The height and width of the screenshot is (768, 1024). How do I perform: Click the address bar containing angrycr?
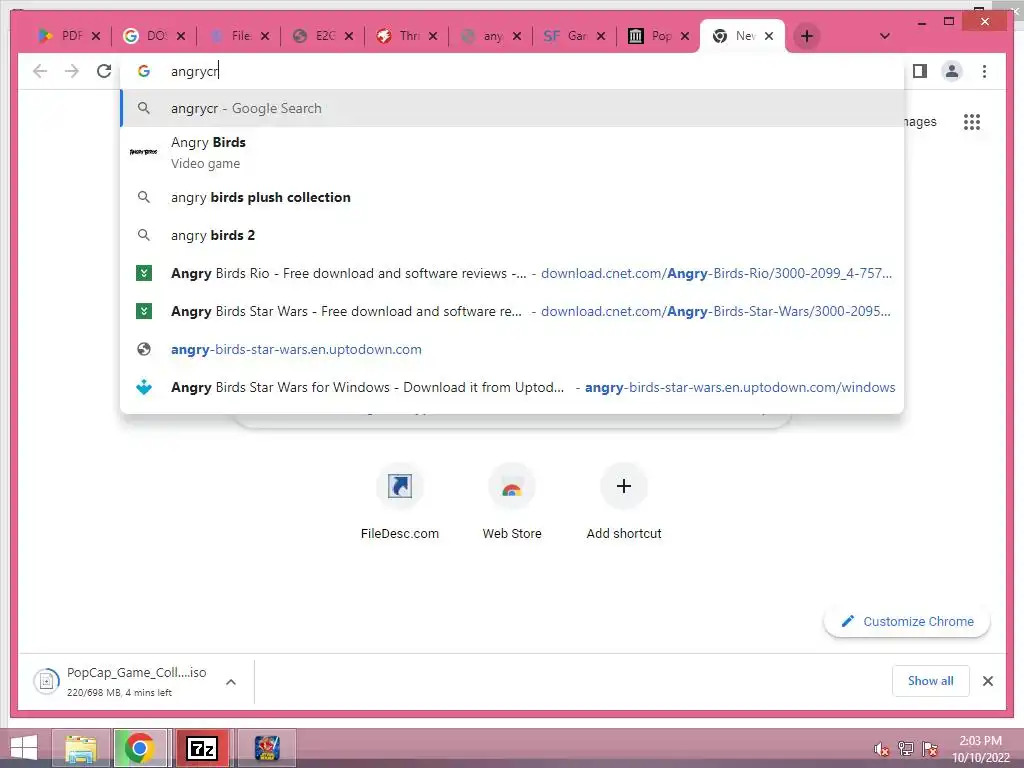click(513, 71)
